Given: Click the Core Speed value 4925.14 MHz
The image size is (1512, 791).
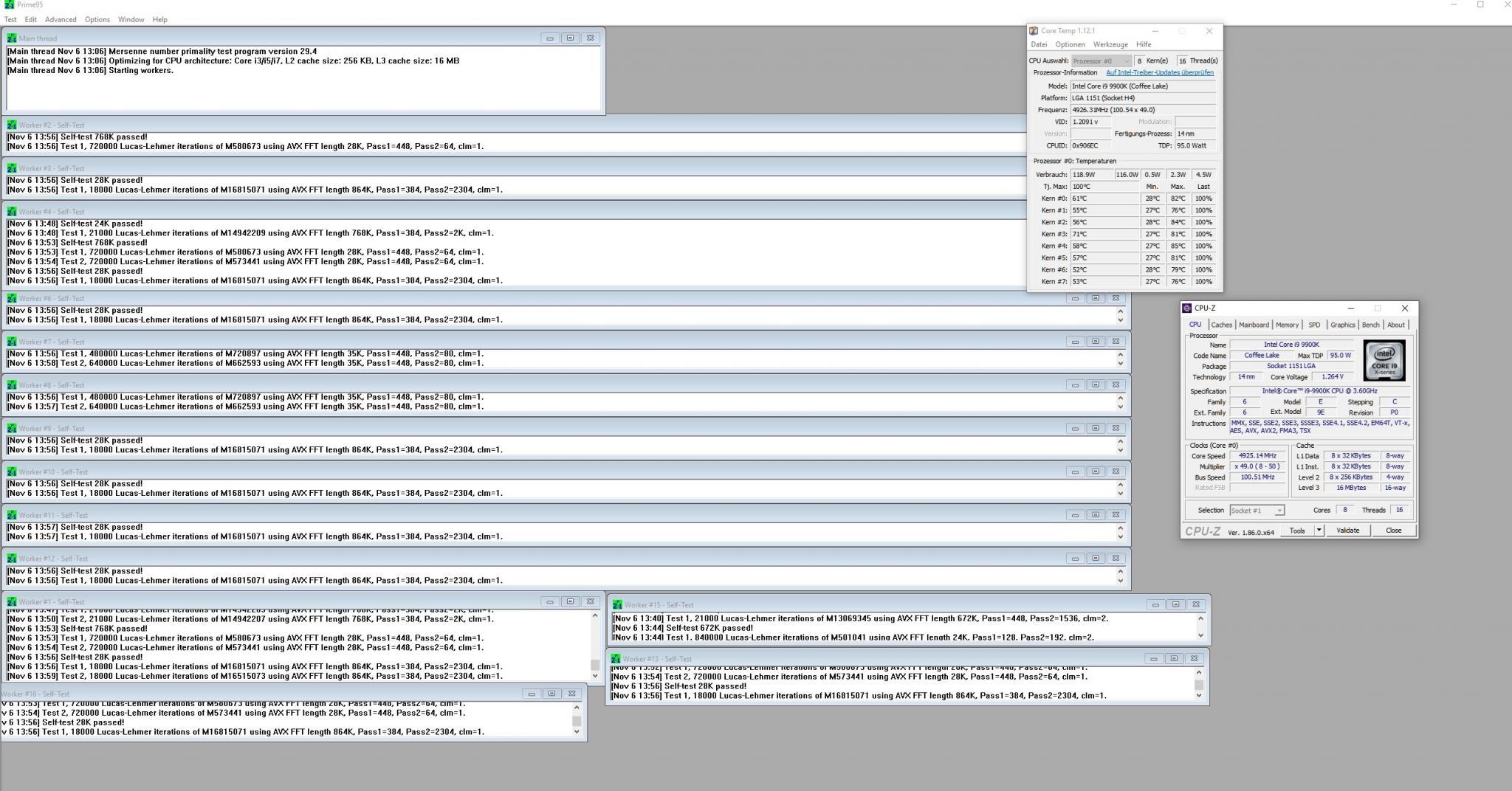Looking at the screenshot, I should point(1257,456).
